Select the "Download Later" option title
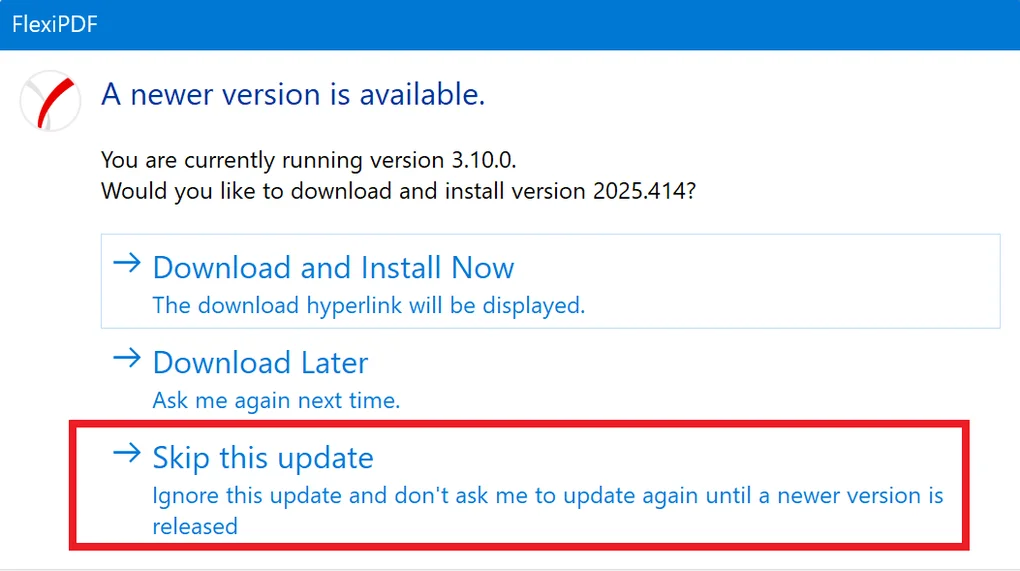1020x571 pixels. [x=260, y=363]
